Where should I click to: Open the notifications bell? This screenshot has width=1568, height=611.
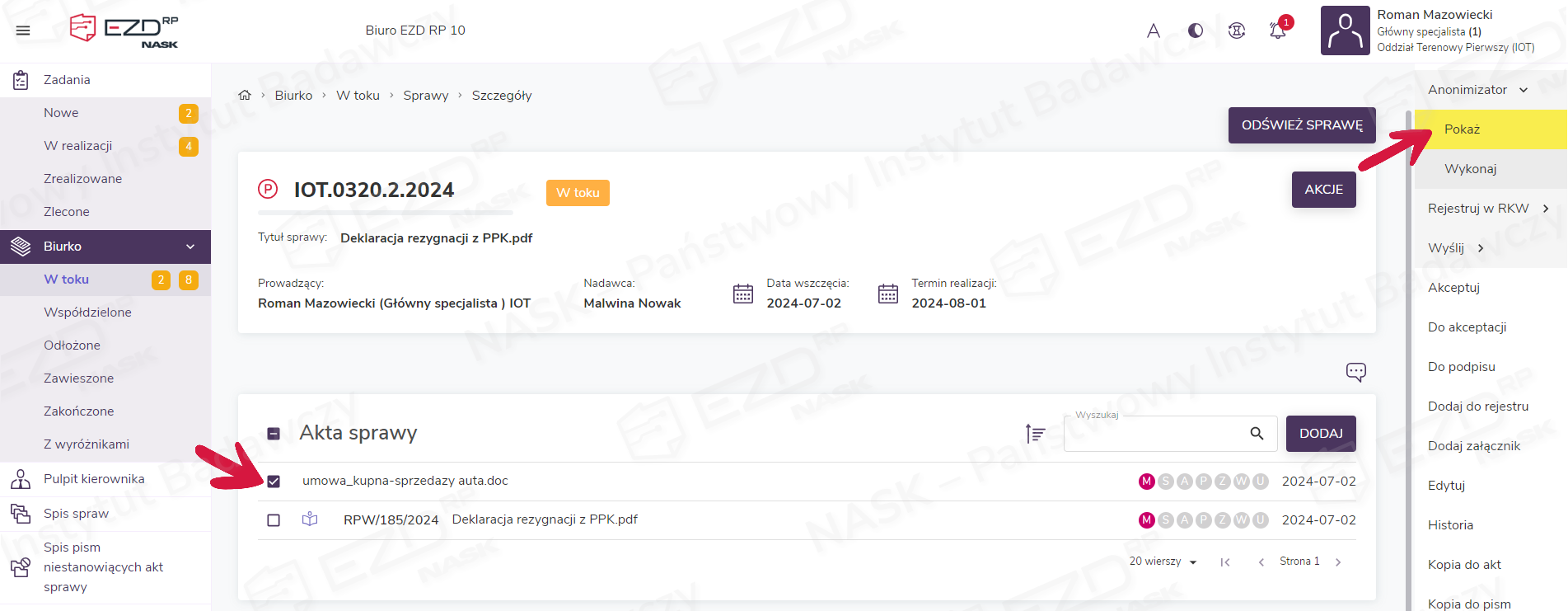(1277, 31)
